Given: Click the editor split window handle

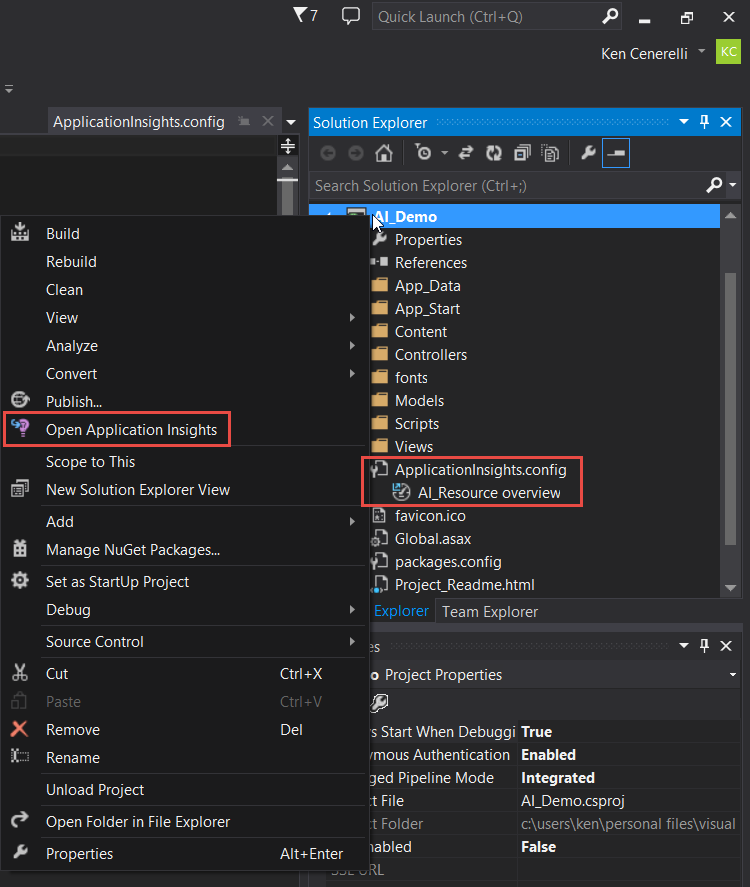Looking at the screenshot, I should [x=288, y=146].
